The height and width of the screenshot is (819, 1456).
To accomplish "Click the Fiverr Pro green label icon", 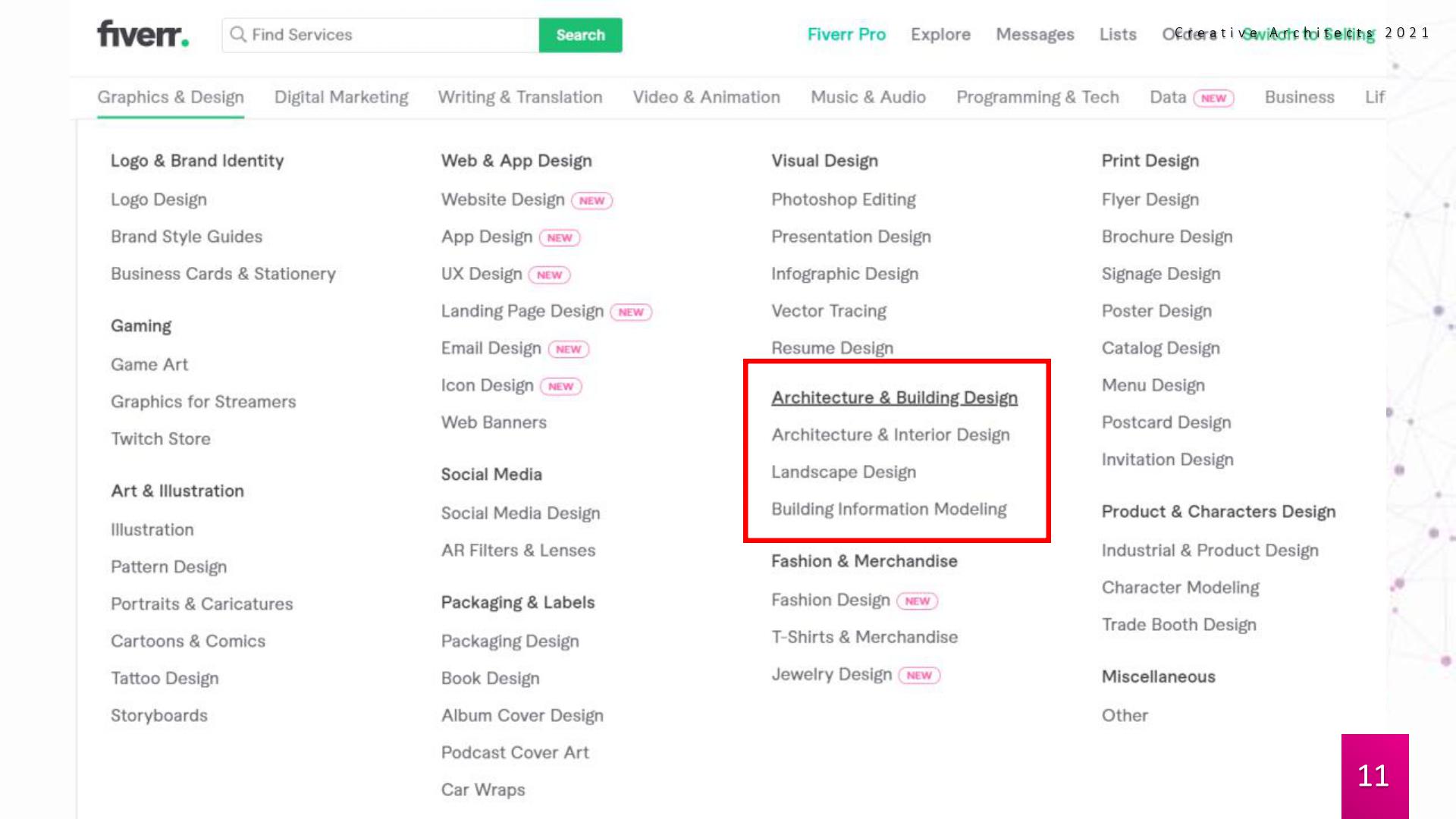I will click(845, 33).
